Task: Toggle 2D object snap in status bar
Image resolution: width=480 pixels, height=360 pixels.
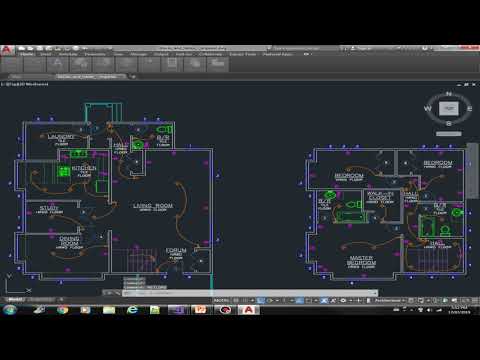Action: coord(308,300)
